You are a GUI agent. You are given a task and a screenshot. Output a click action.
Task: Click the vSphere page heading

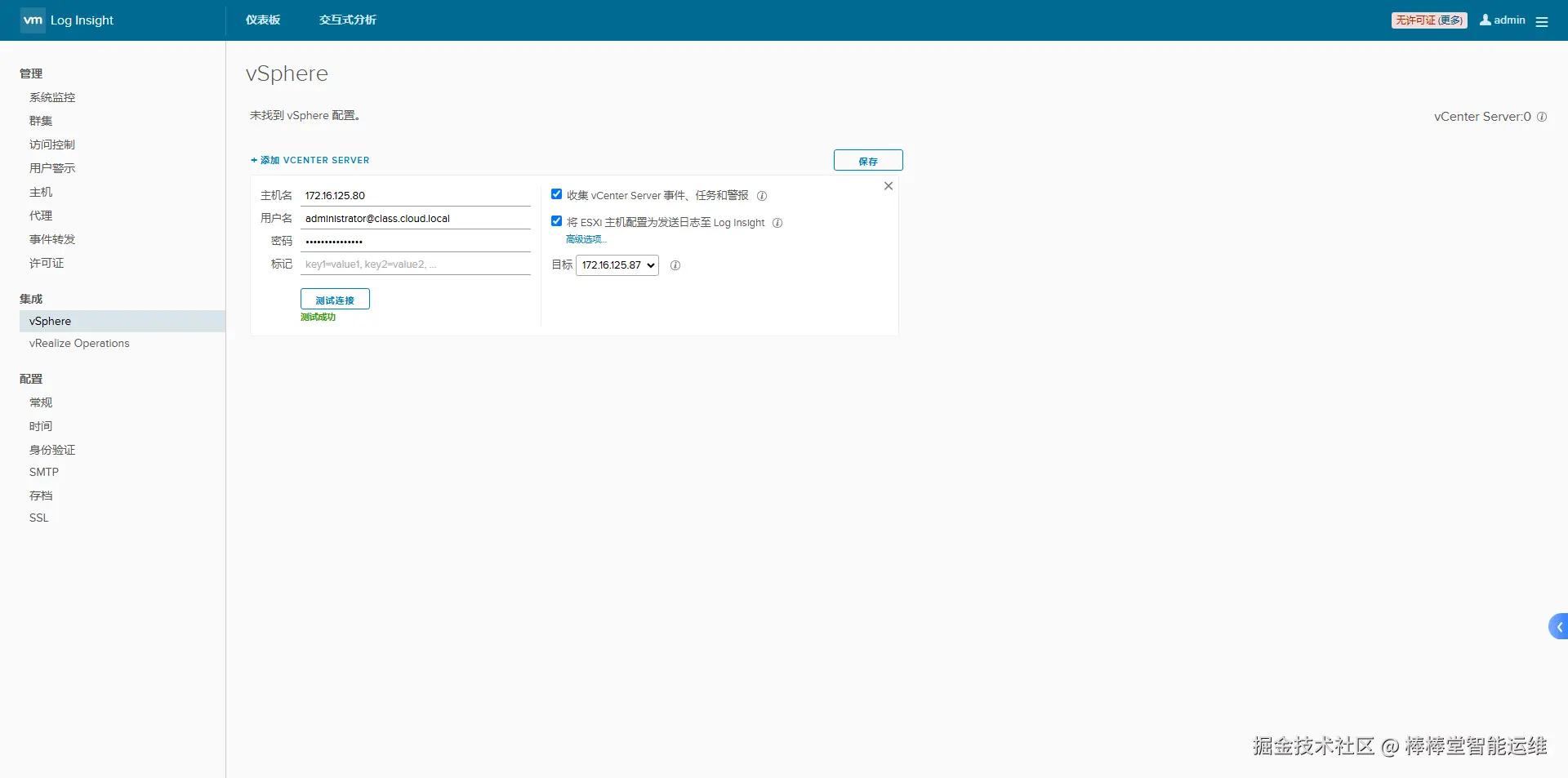tap(287, 73)
